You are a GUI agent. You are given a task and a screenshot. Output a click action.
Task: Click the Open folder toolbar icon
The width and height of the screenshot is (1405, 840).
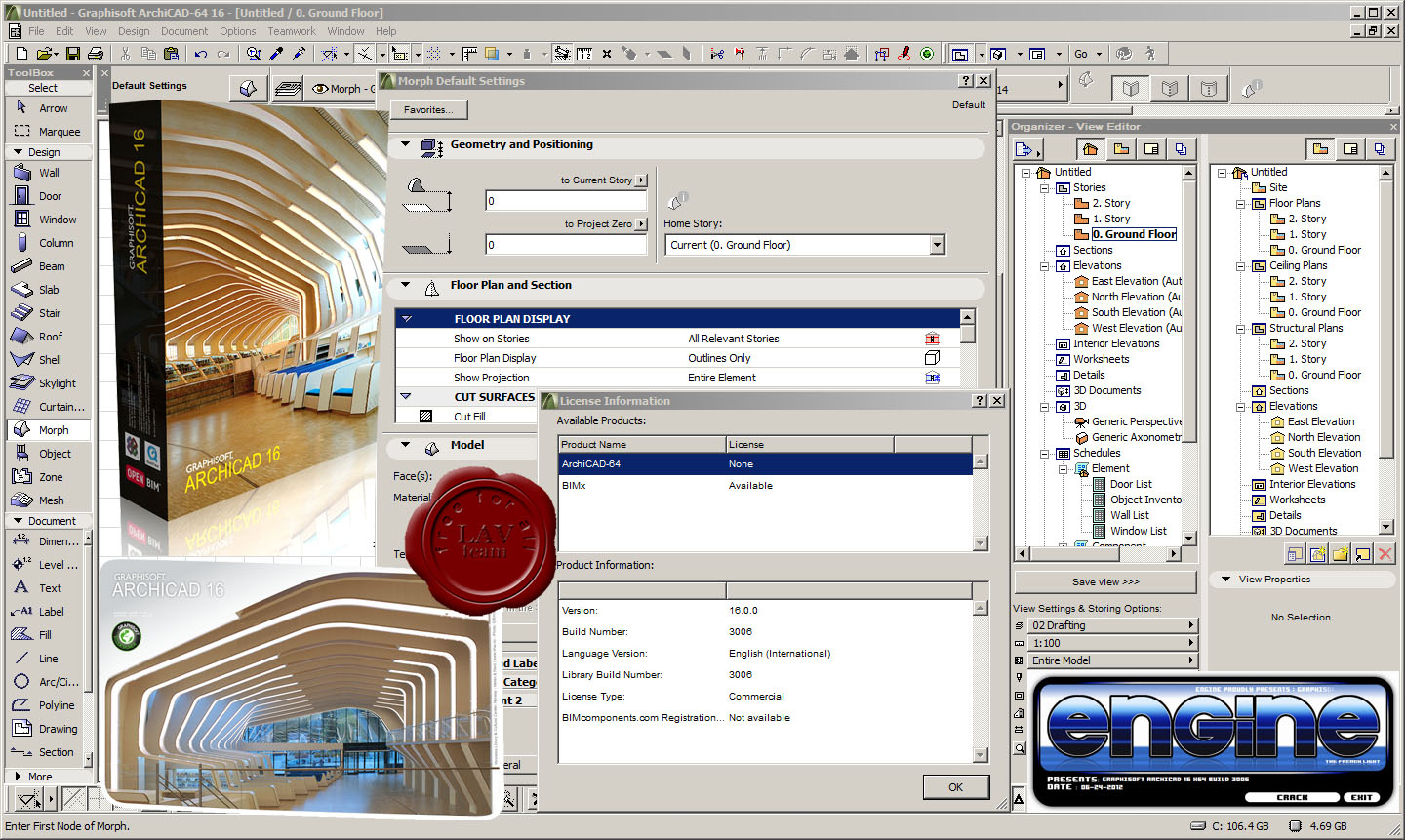45,54
